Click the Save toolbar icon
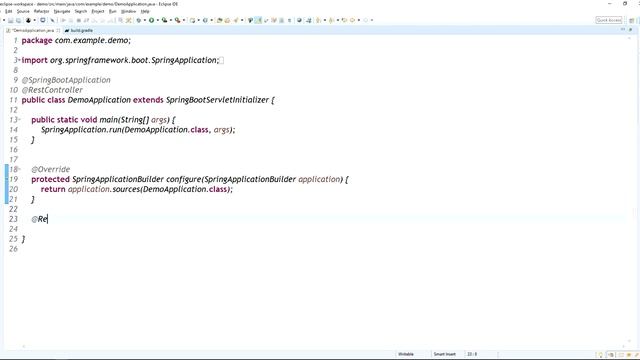640x360 pixels. (11, 20)
